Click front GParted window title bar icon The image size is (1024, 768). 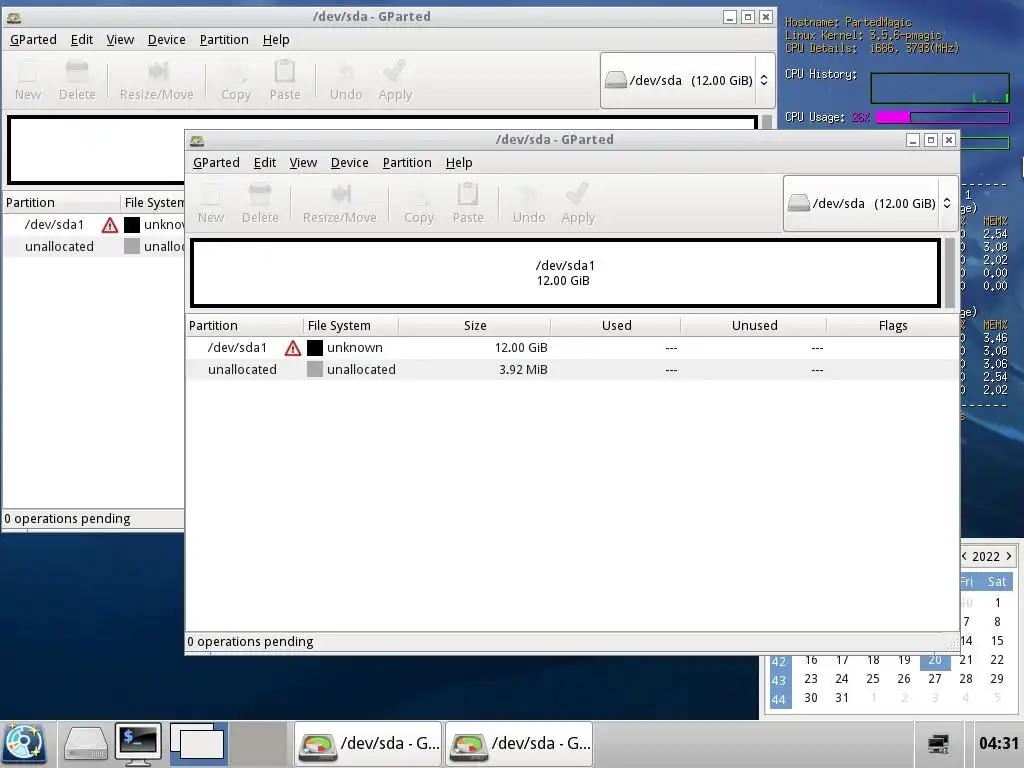(x=197, y=140)
